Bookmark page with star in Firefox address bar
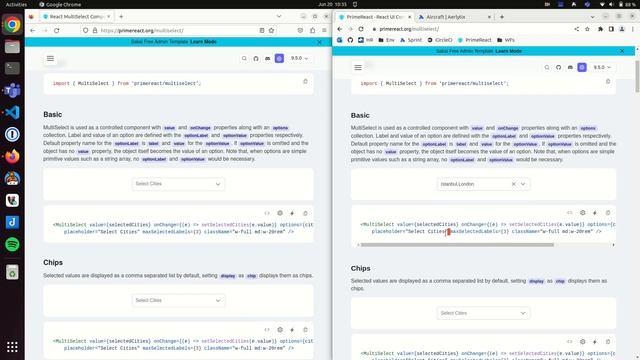Viewport: 640px width, 360px height. [x=271, y=31]
